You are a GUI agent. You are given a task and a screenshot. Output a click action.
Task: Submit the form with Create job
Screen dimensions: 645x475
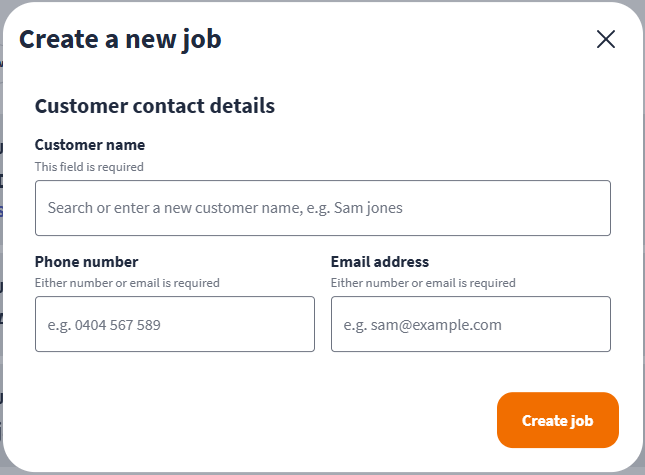(557, 420)
